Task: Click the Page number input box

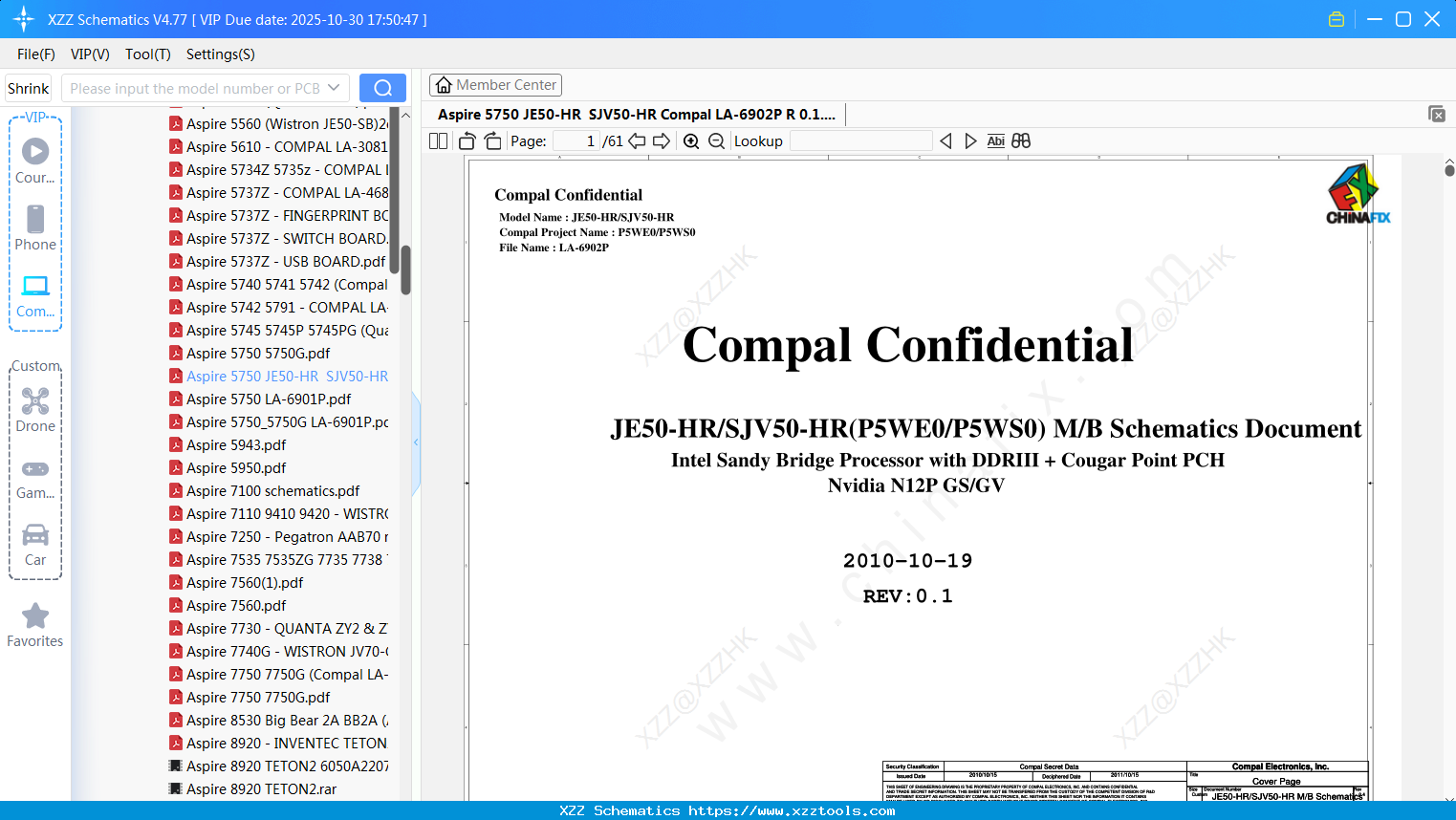Action: (576, 141)
